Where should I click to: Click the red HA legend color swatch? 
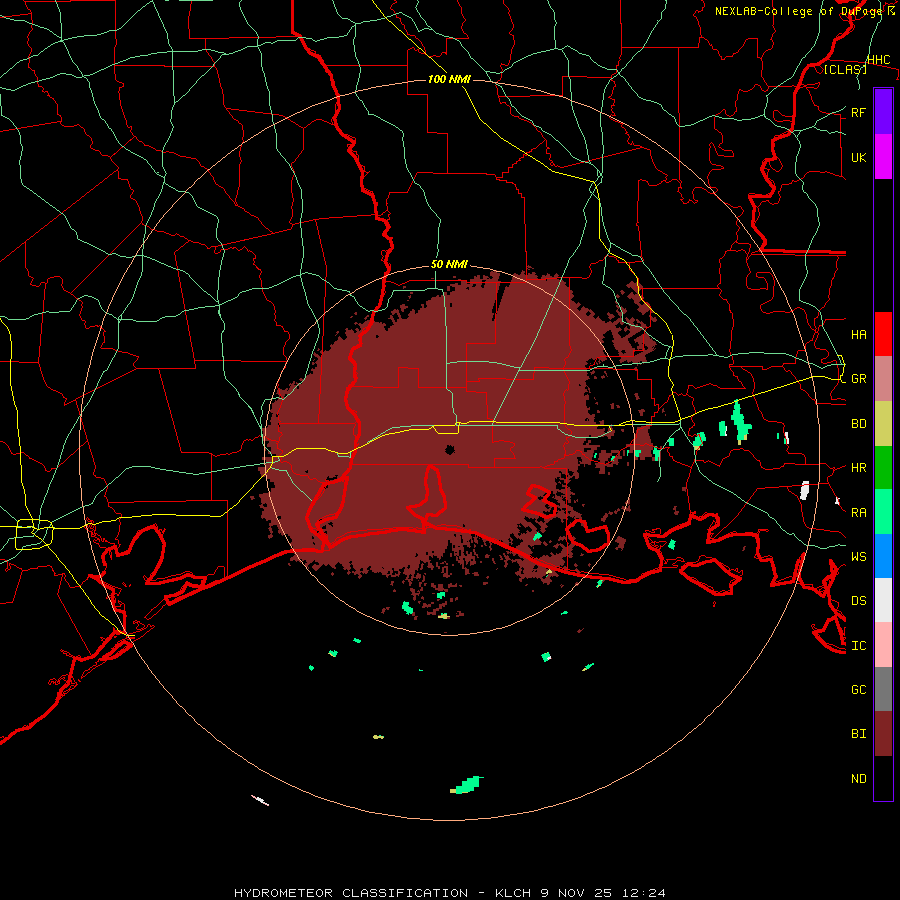click(883, 334)
